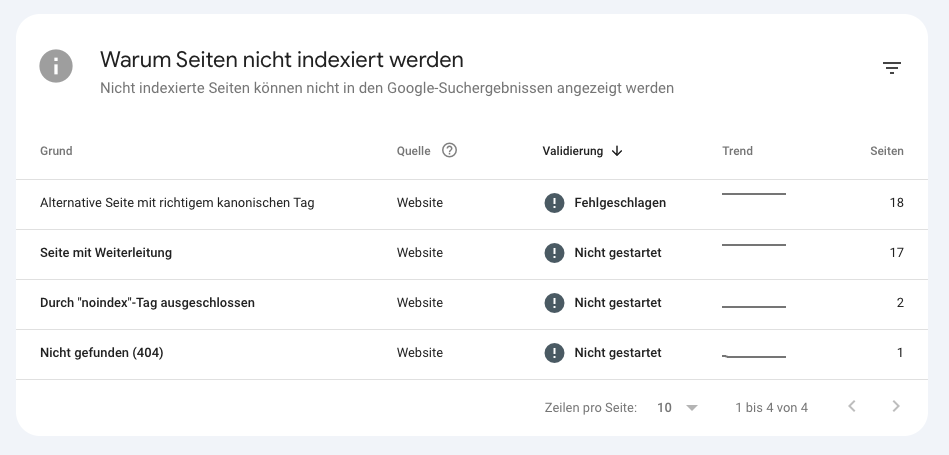
Task: Click the trend sparkline in Nicht gefunden (404) row
Action: pyautogui.click(x=754, y=356)
